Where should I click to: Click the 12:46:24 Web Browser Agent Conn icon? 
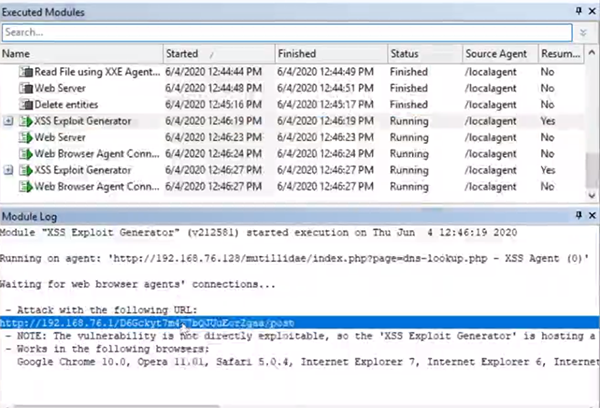(x=26, y=154)
